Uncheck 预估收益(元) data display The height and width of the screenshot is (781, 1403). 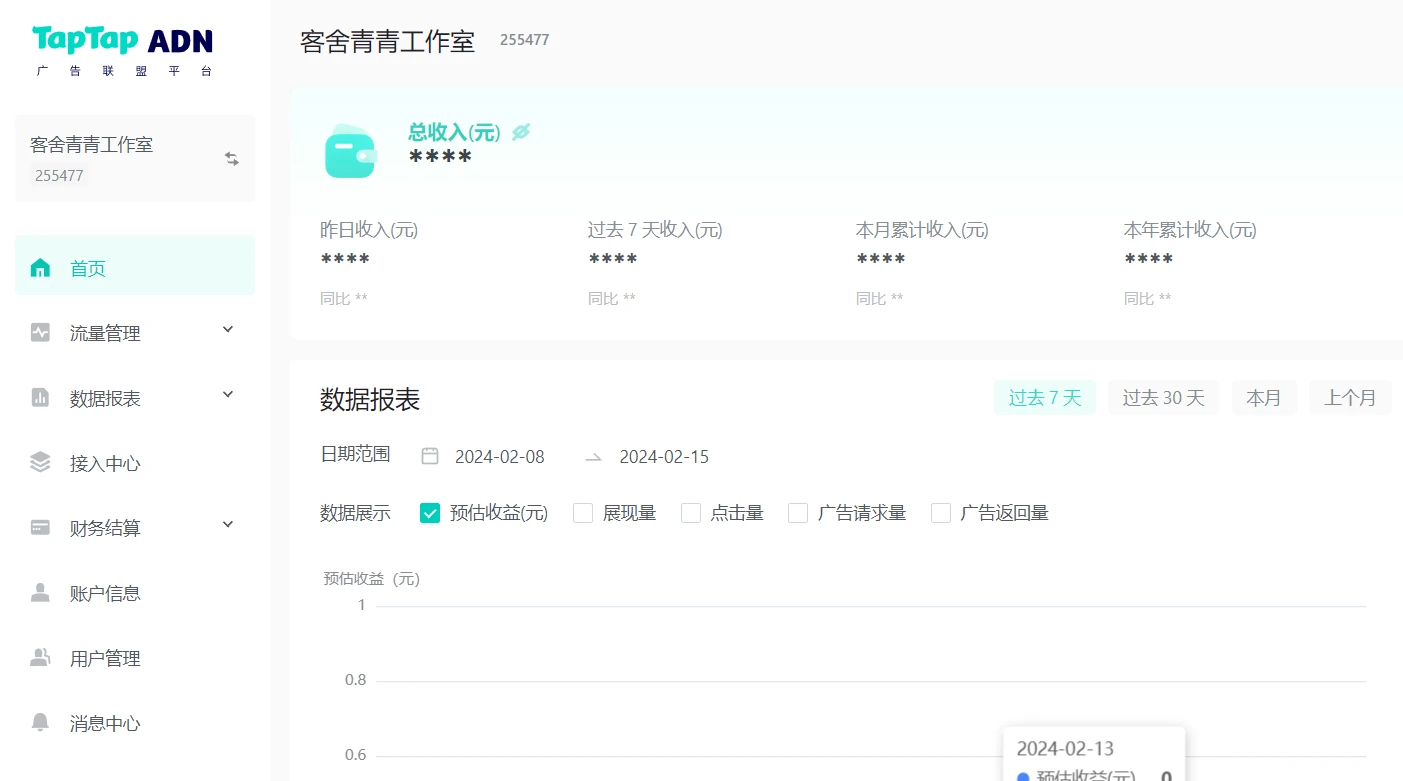pos(430,512)
